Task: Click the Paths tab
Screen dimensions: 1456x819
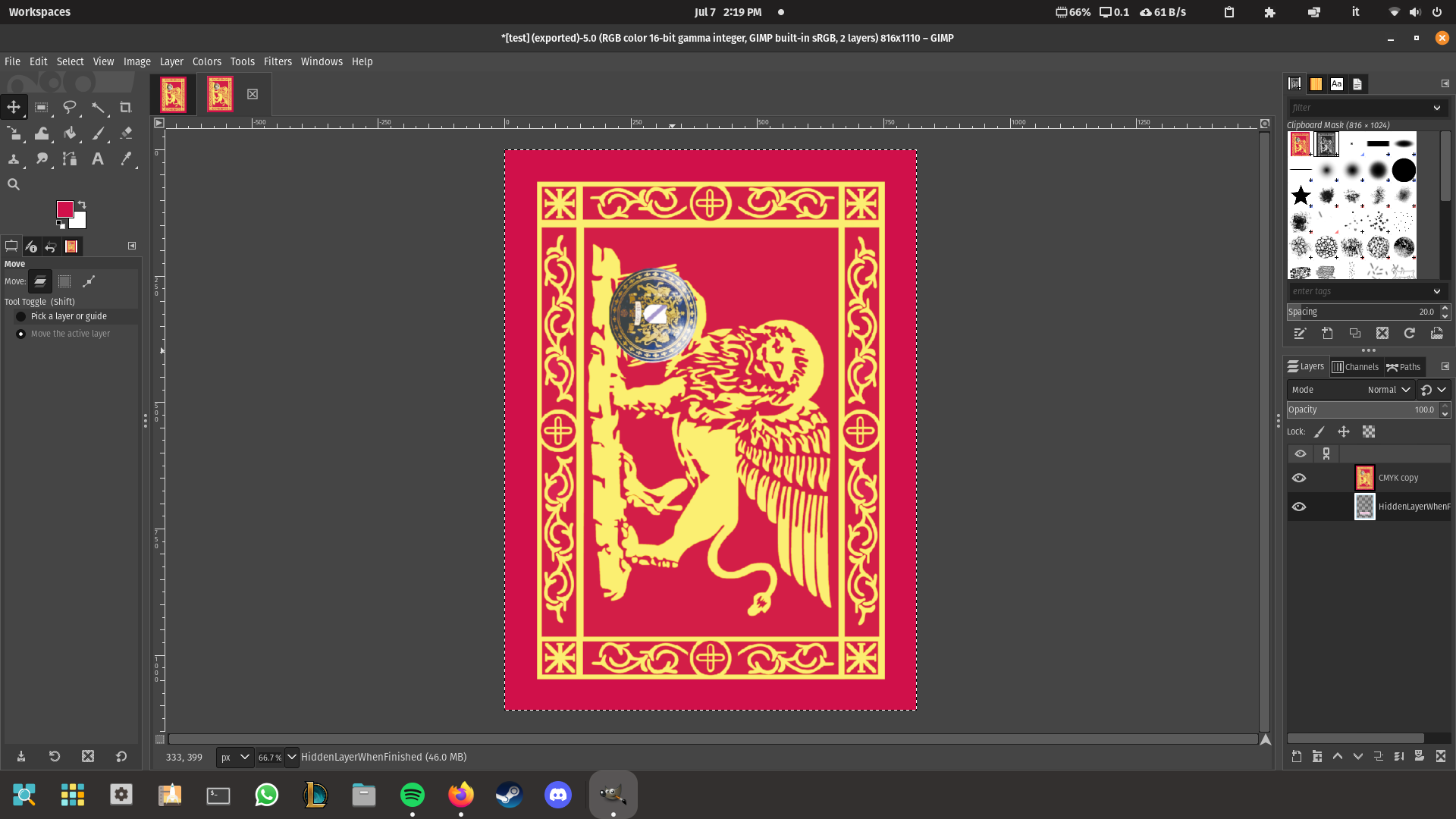Action: tap(1404, 367)
